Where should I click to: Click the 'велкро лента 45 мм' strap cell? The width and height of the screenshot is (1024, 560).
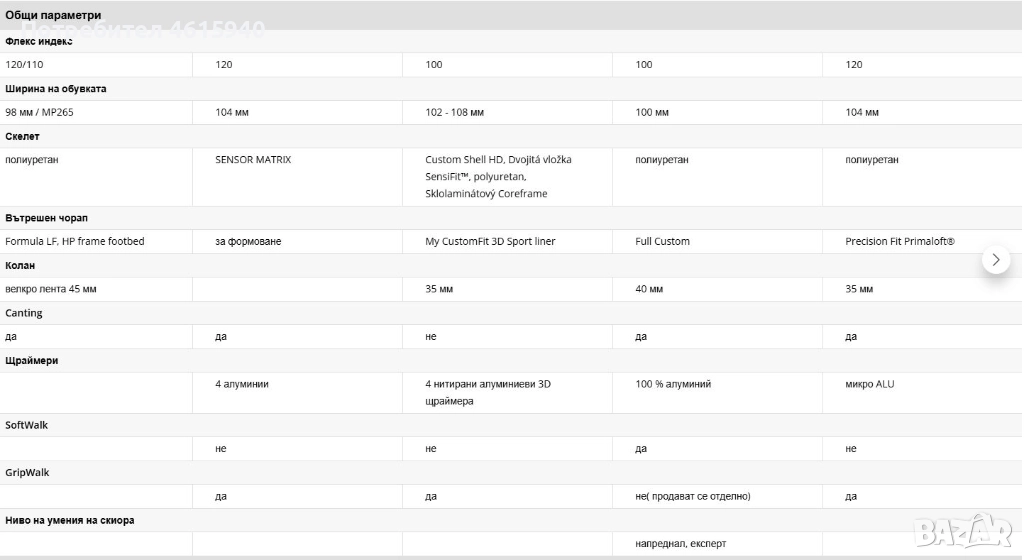click(51, 289)
